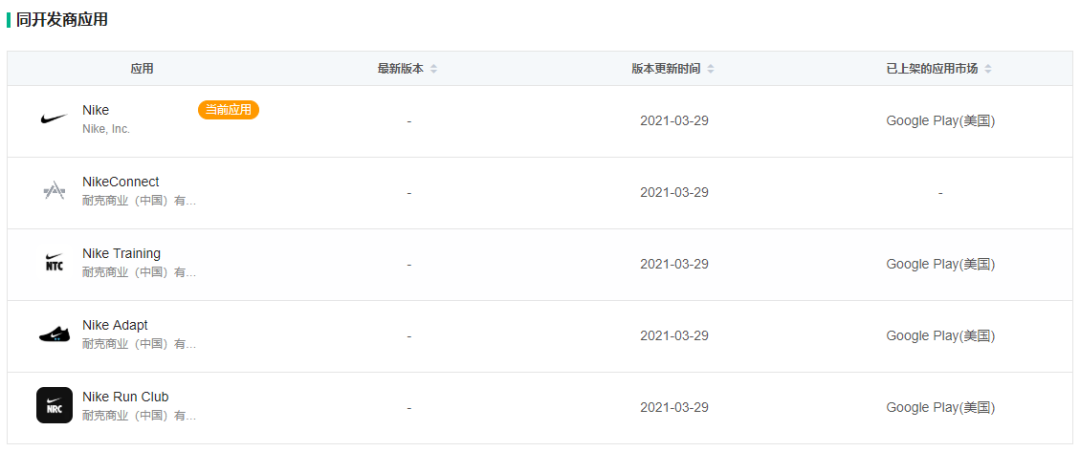This screenshot has width=1080, height=452.
Task: Select the NikeConnect placeholder app icon
Action: (x=54, y=191)
